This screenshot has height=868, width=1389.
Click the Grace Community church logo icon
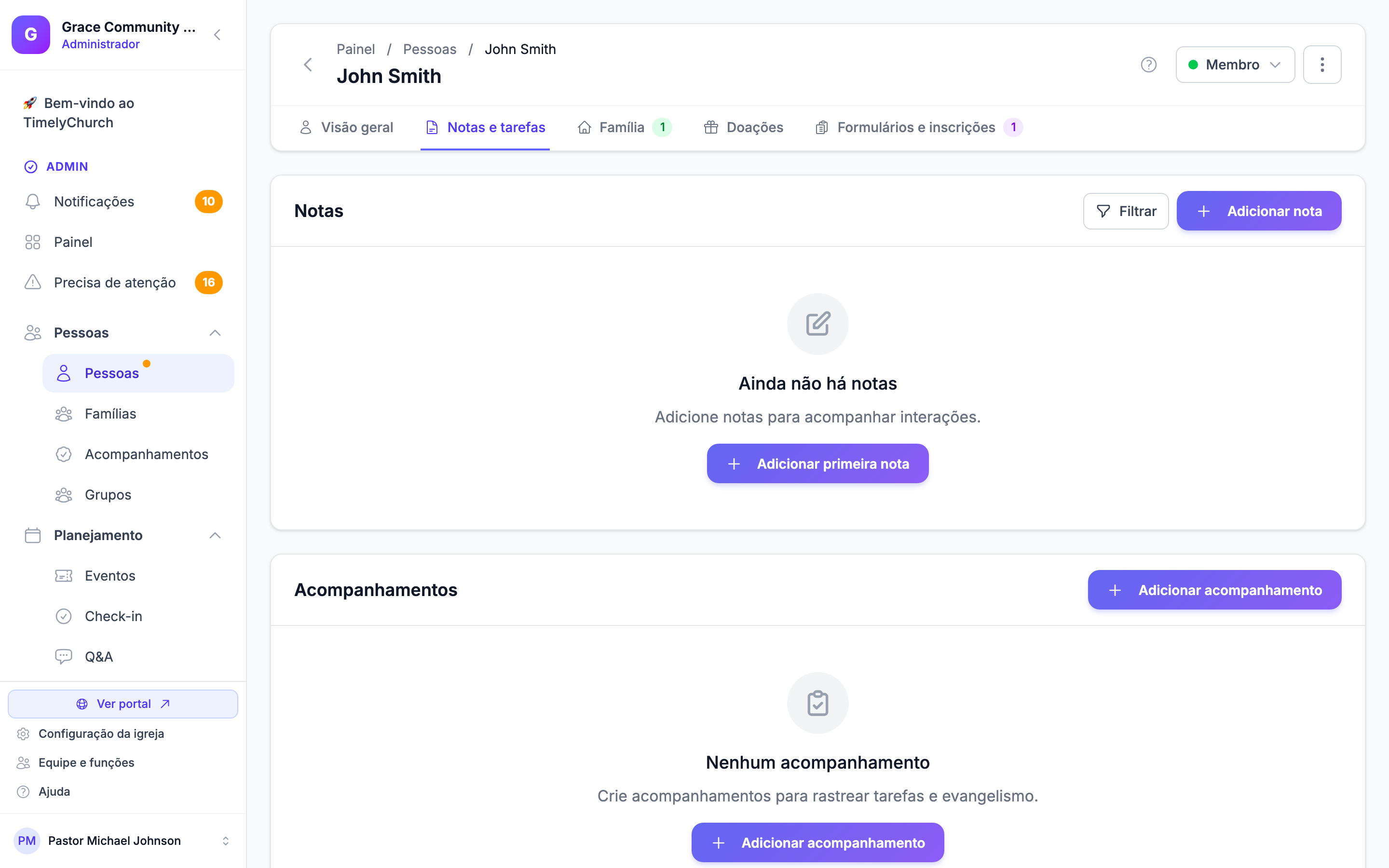click(31, 34)
